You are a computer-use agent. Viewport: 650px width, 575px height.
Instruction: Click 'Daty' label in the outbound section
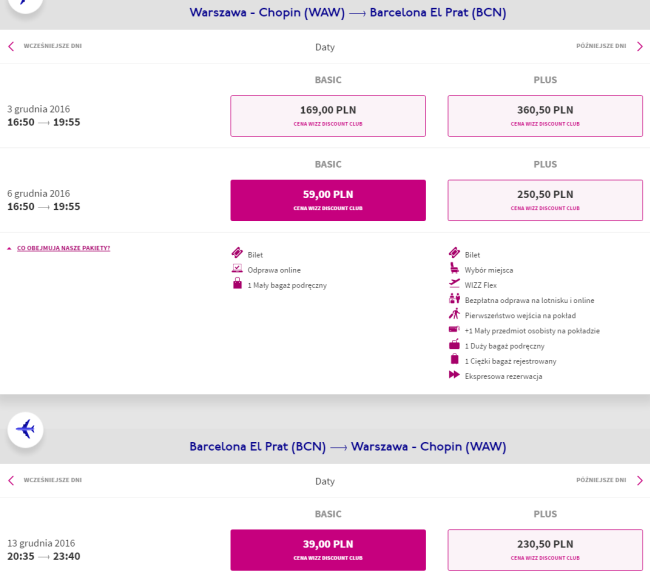point(325,47)
